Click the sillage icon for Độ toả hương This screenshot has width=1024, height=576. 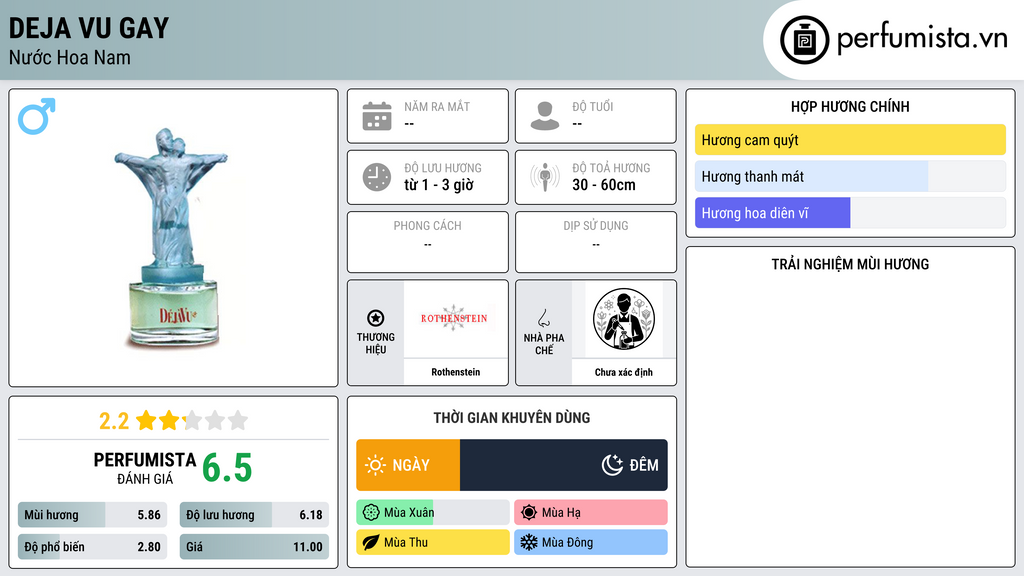click(545, 177)
